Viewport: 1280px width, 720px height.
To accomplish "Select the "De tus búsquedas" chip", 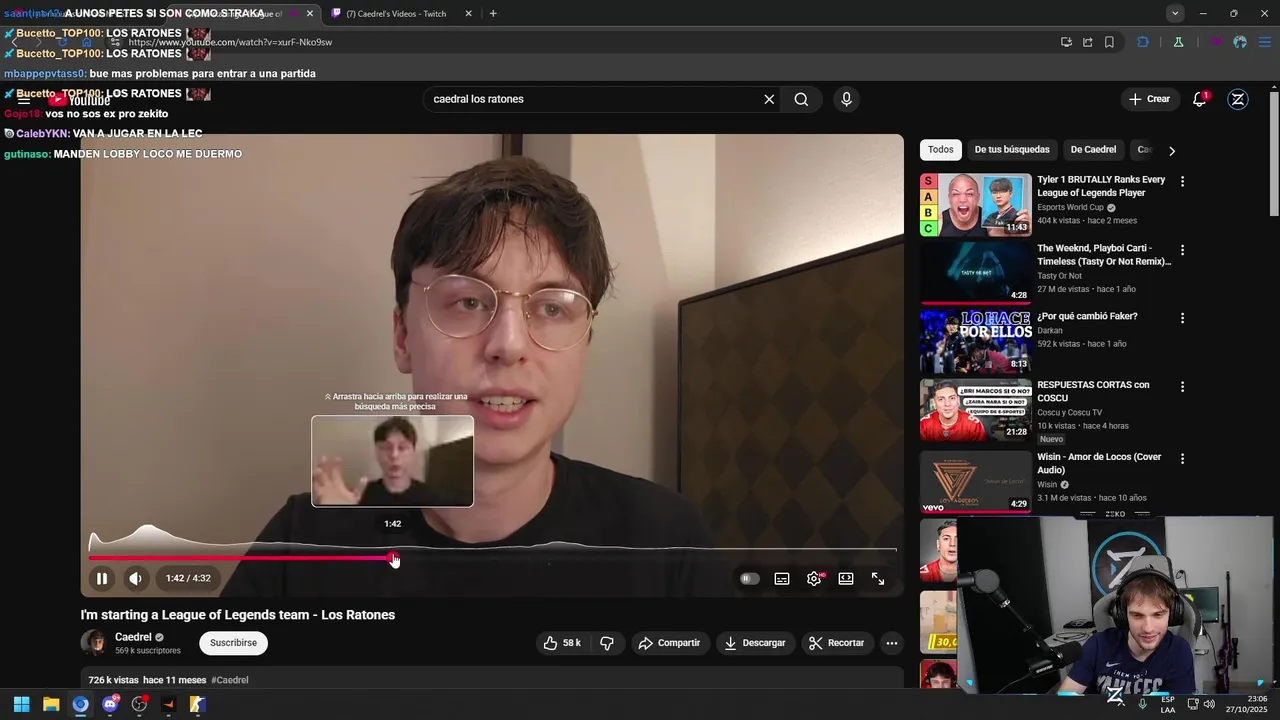I will tap(1012, 150).
